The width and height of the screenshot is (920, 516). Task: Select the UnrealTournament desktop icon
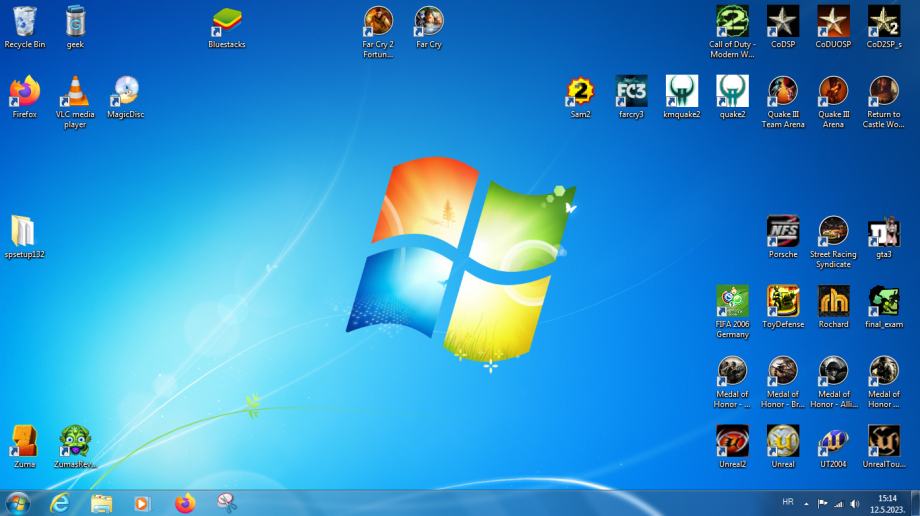(884, 447)
